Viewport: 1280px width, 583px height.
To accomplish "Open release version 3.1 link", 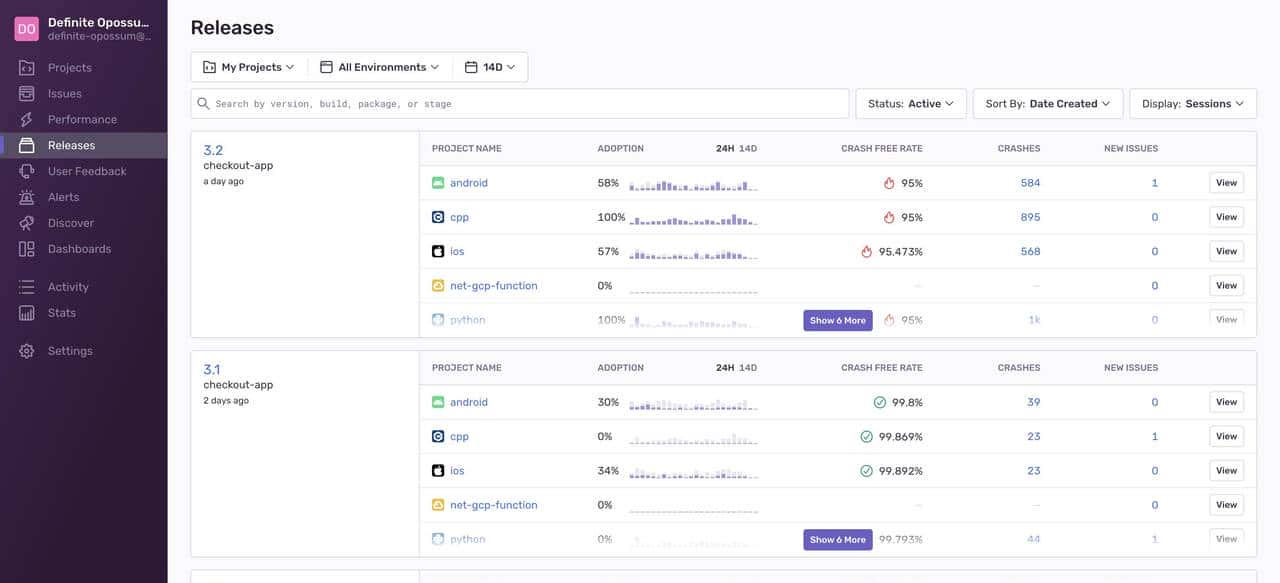I will (x=212, y=370).
